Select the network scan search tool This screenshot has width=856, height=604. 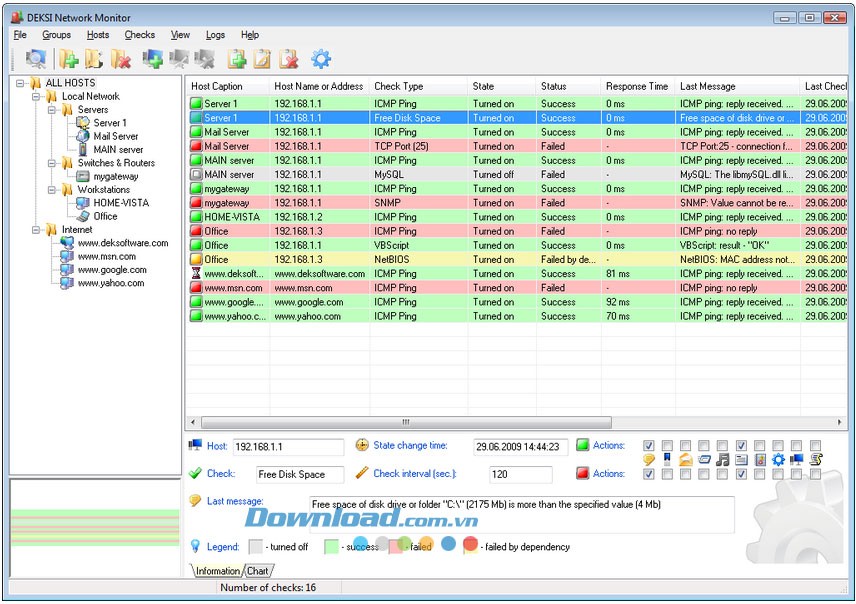click(37, 58)
